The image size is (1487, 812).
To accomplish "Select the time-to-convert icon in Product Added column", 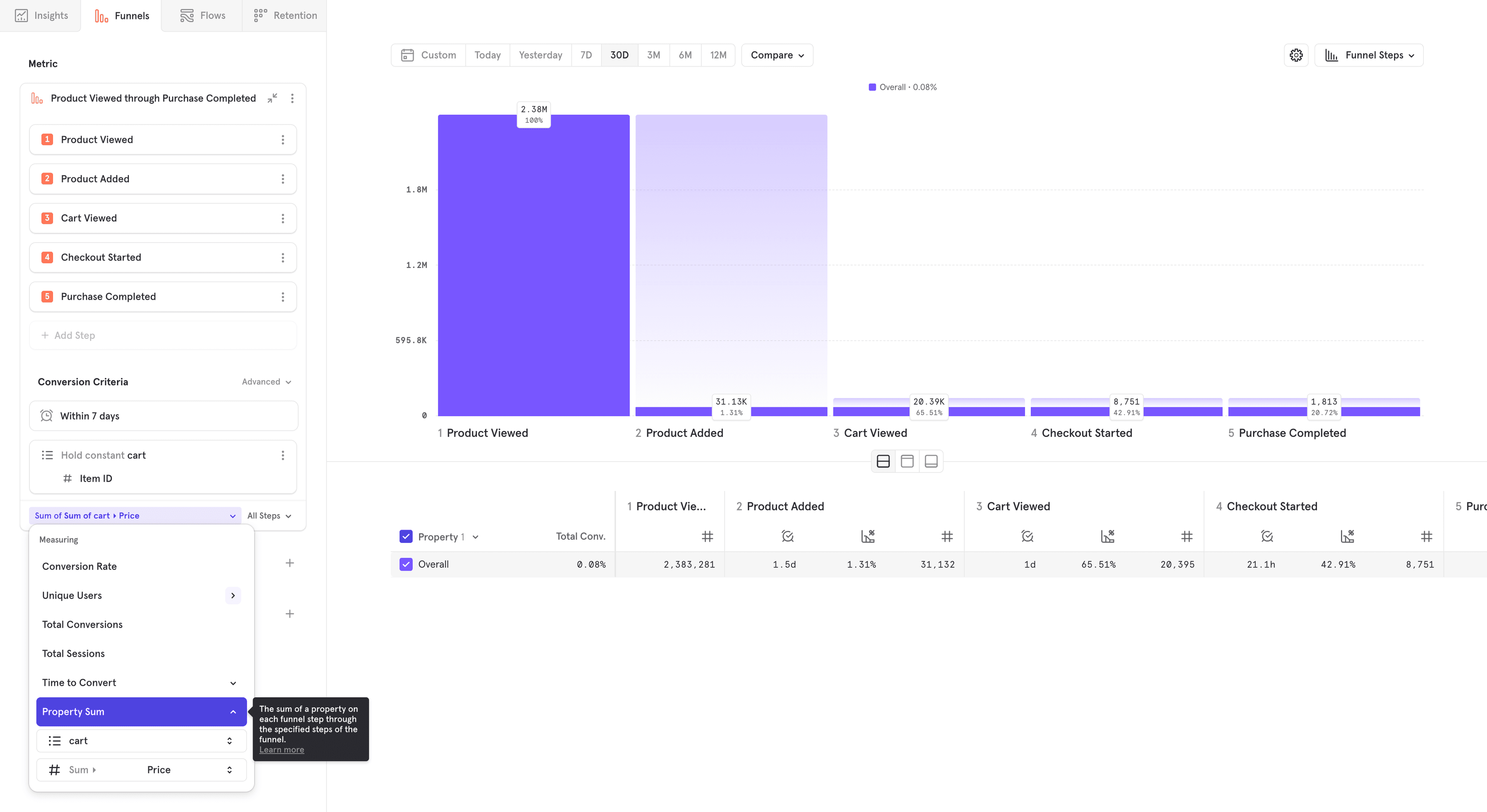I will [787, 536].
